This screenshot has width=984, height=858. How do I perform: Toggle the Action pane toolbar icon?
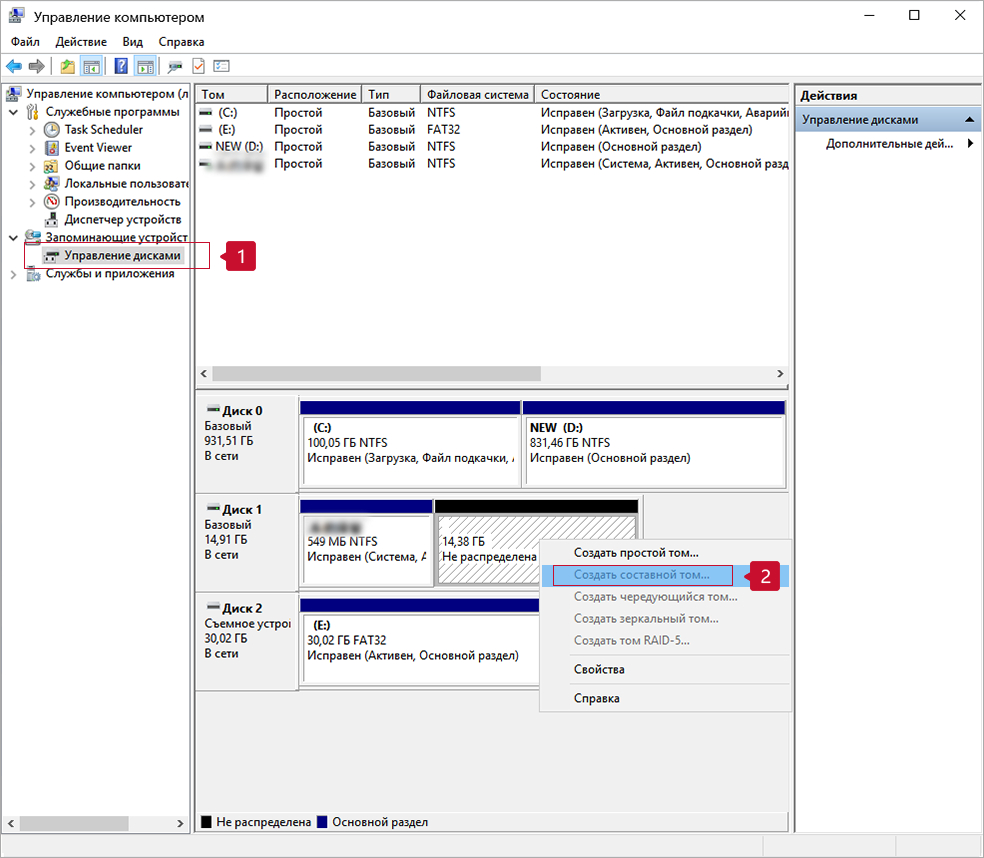145,66
